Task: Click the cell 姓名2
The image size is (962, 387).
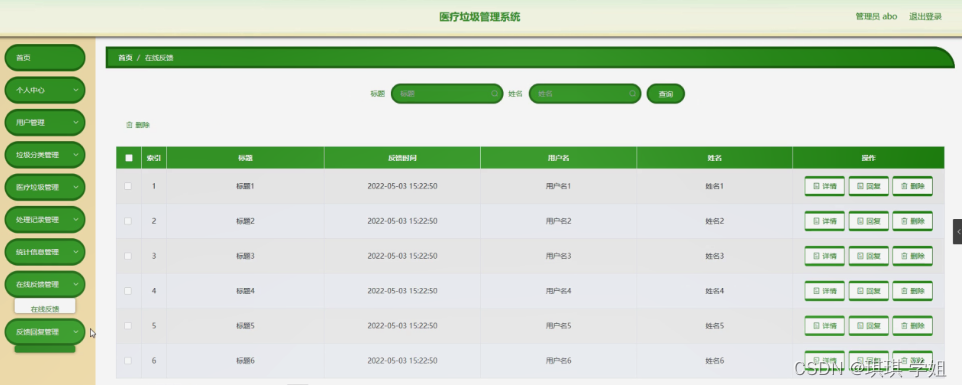Action: pyautogui.click(x=715, y=221)
